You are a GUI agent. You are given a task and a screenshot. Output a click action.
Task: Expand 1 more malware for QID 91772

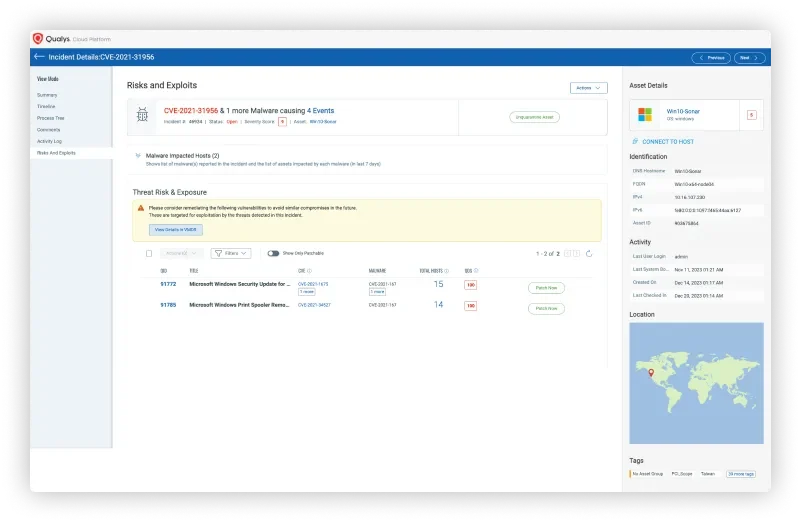[377, 292]
